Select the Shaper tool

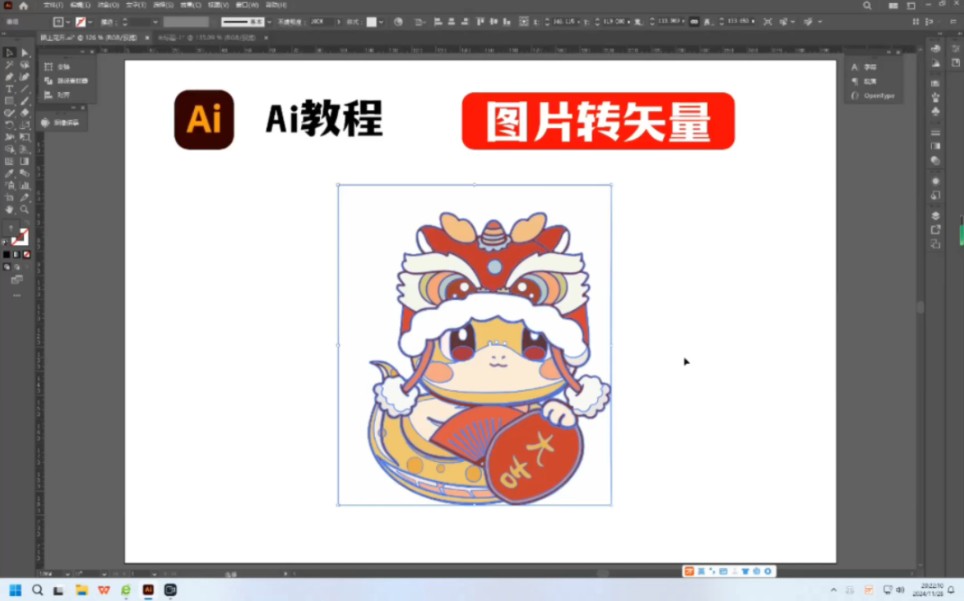click(9, 113)
